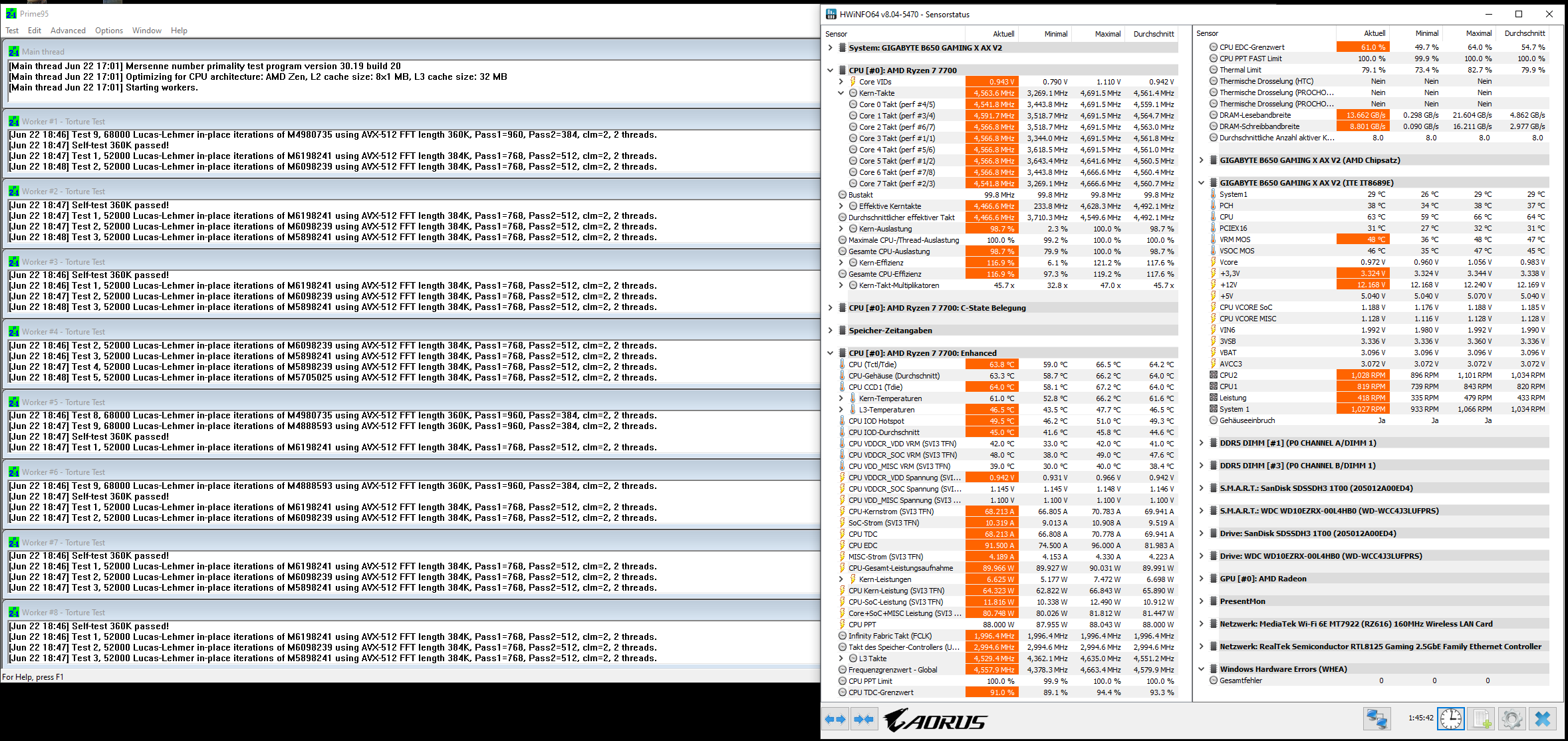Open sensor settings gear icon
Viewport: 1568px width, 741px height.
click(1511, 719)
